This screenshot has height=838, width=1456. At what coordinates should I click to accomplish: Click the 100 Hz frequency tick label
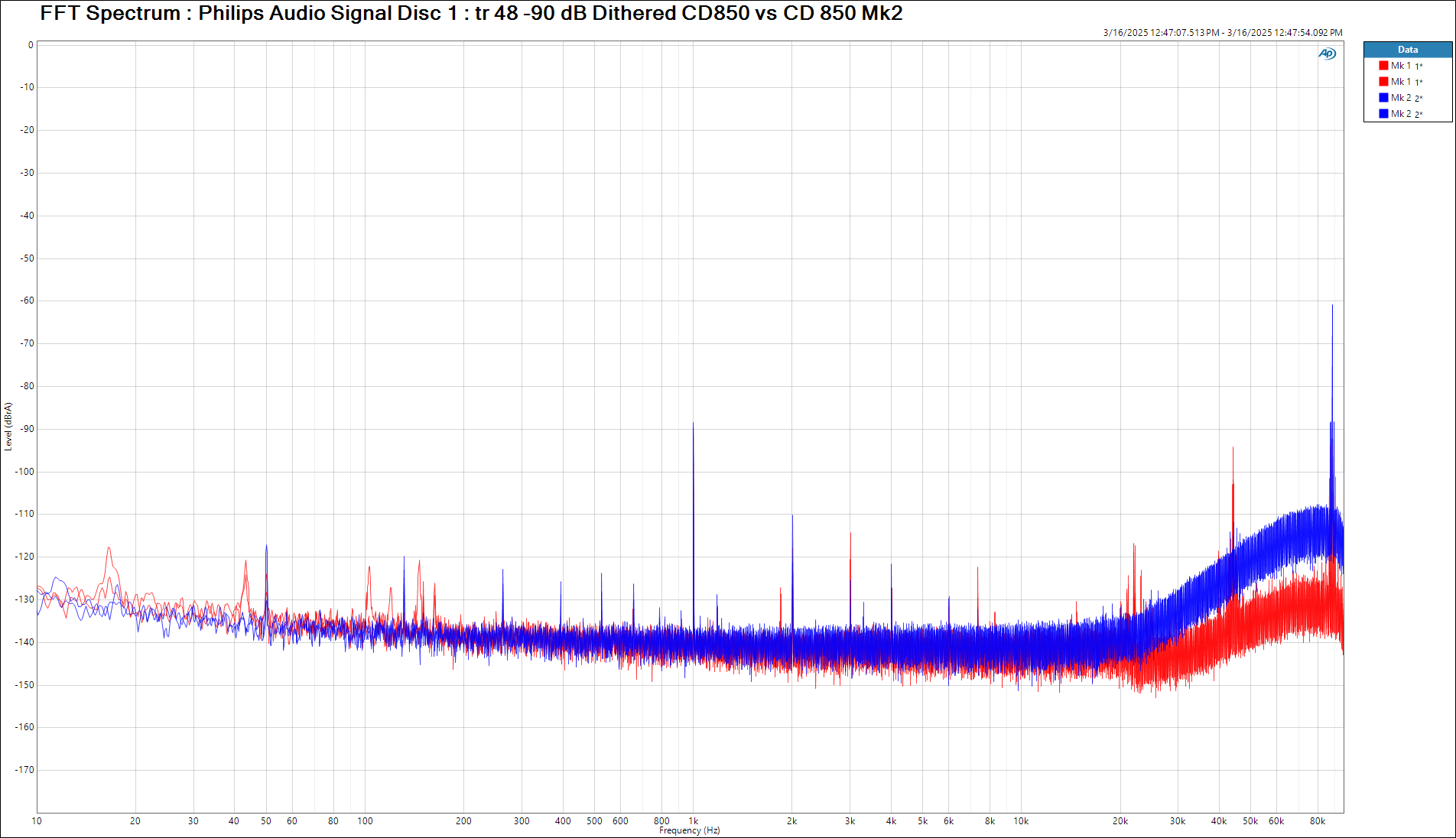click(x=365, y=821)
